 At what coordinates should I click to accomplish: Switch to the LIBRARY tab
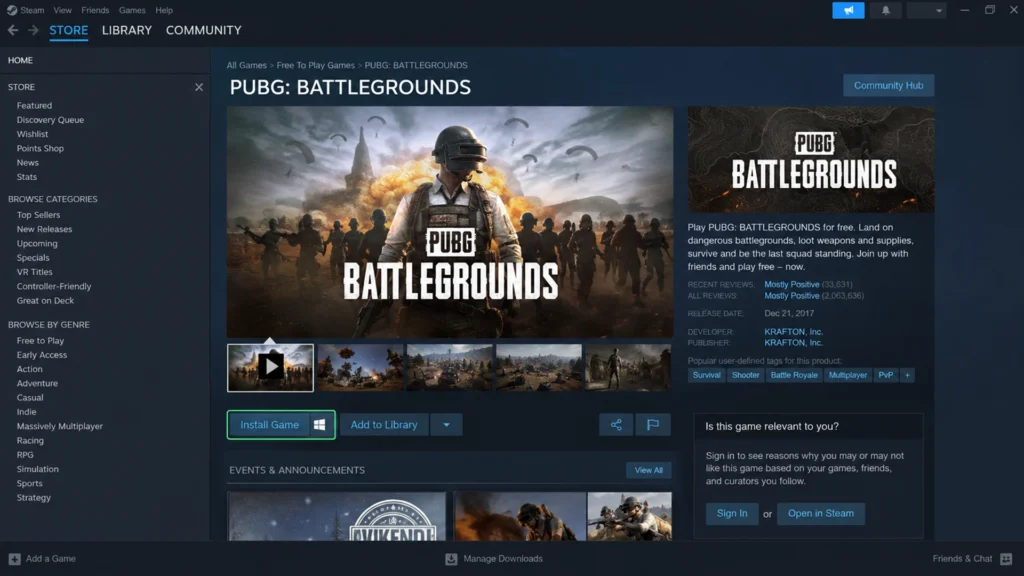(x=127, y=31)
